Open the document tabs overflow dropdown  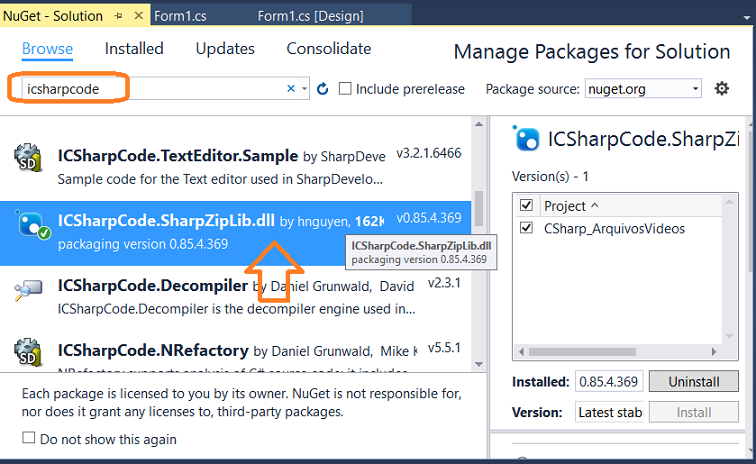click(747, 17)
